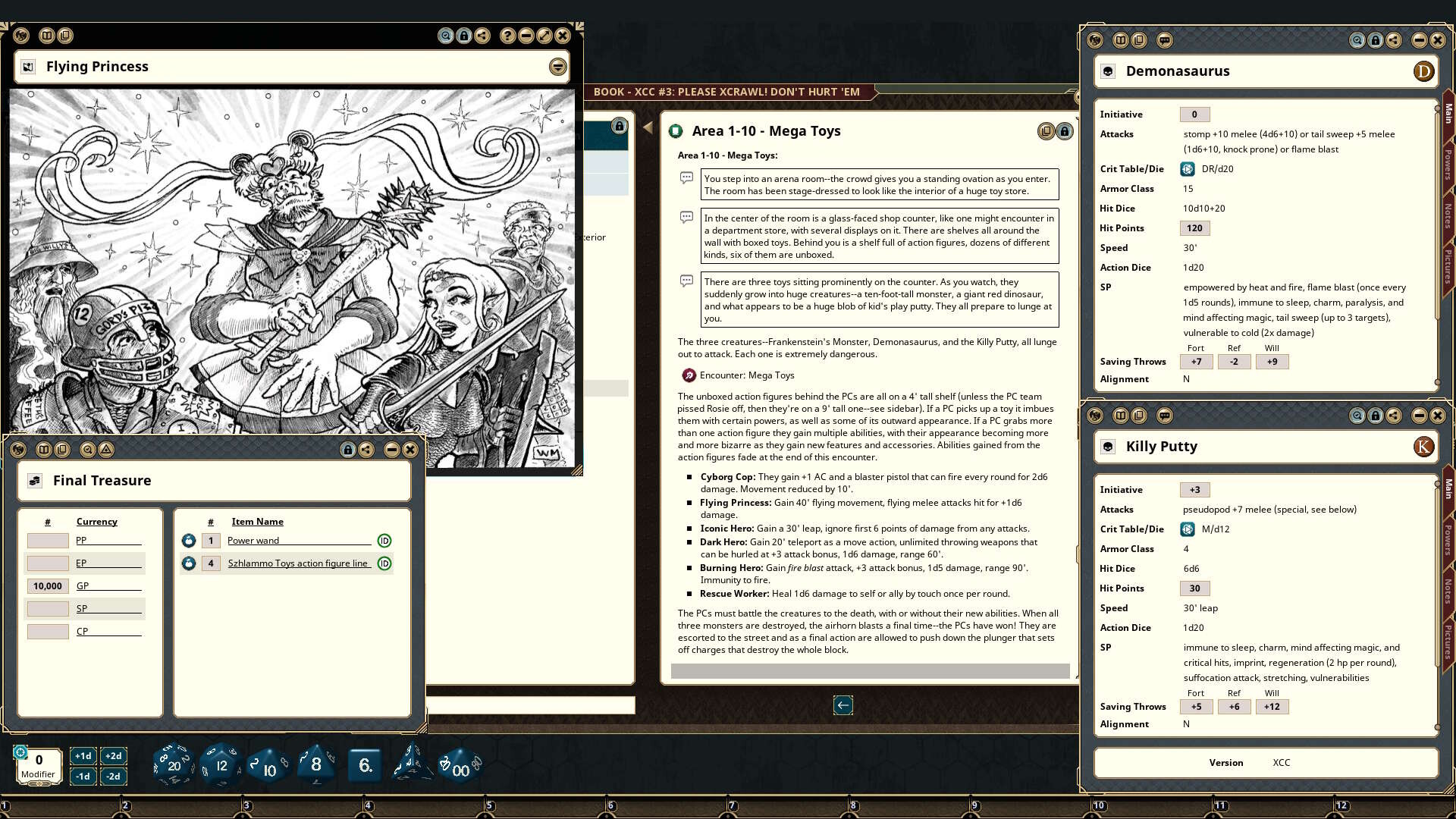This screenshot has width=1456, height=819.
Task: Click share icon on Flying Princess window
Action: click(x=482, y=36)
